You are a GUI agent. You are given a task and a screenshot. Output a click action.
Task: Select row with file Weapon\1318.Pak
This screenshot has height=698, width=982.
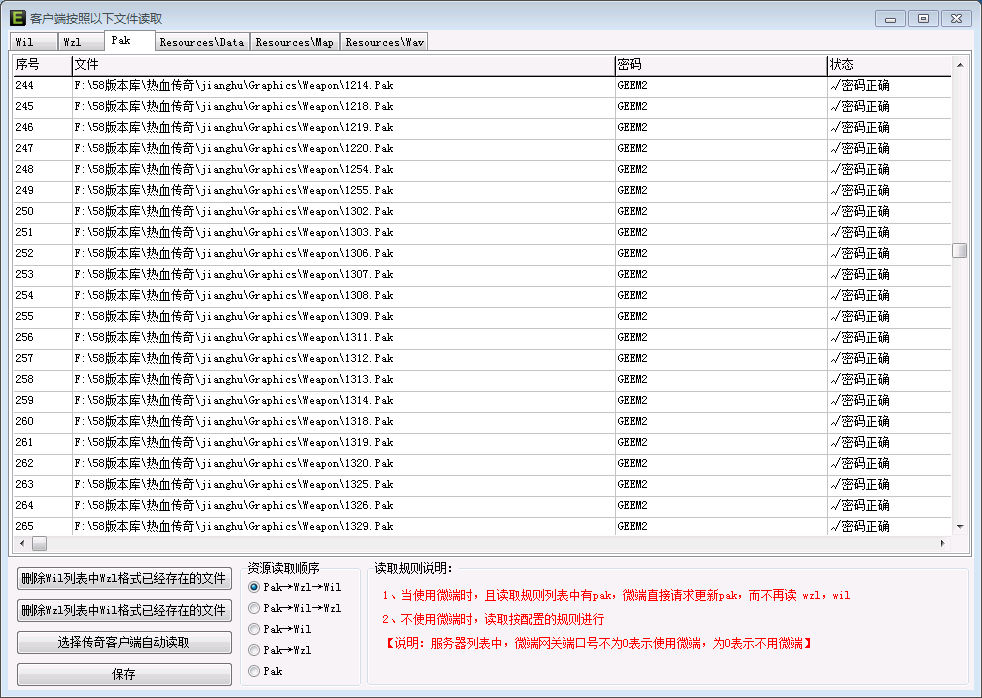482,421
